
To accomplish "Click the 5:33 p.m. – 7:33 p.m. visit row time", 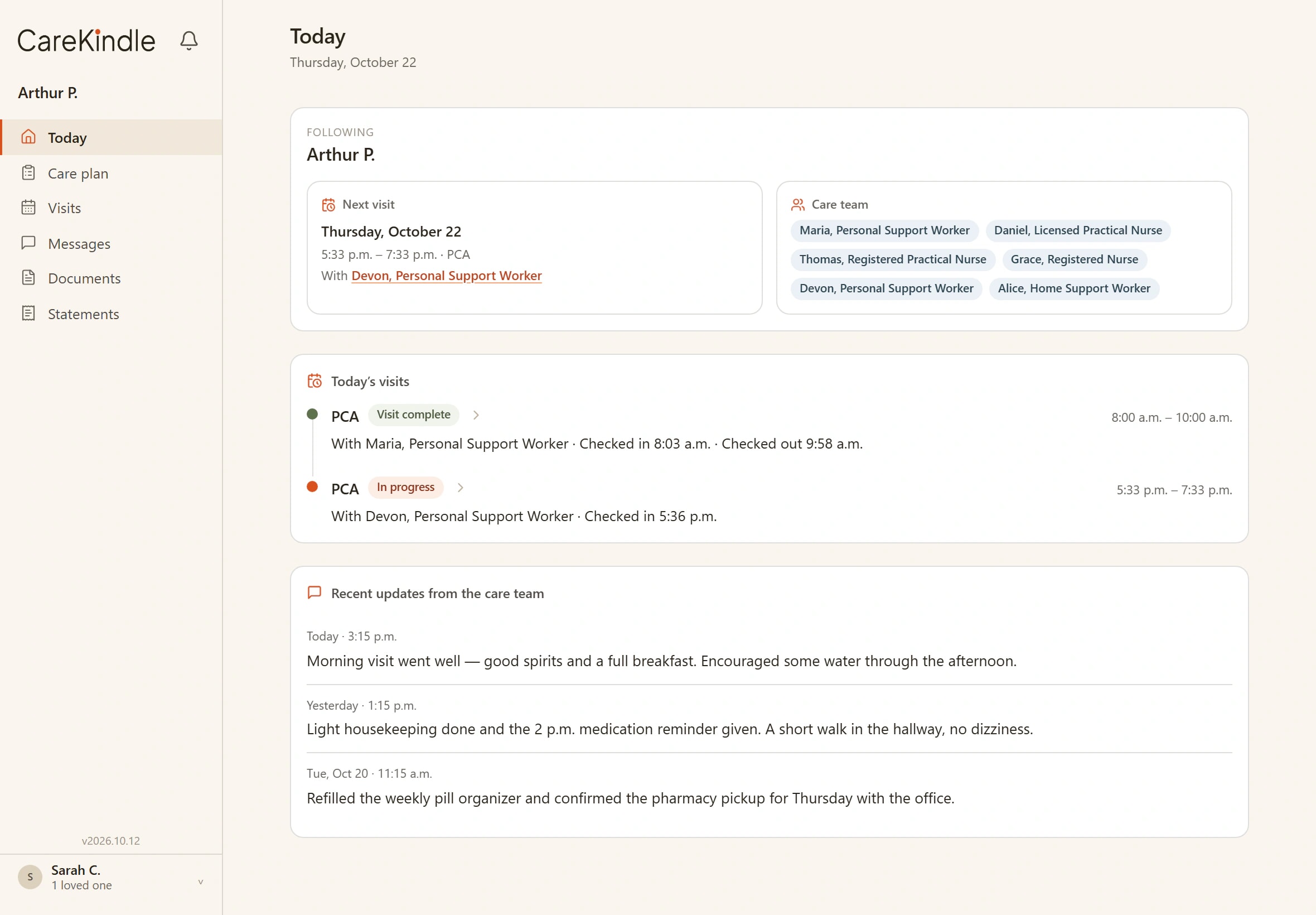I will coord(1174,490).
